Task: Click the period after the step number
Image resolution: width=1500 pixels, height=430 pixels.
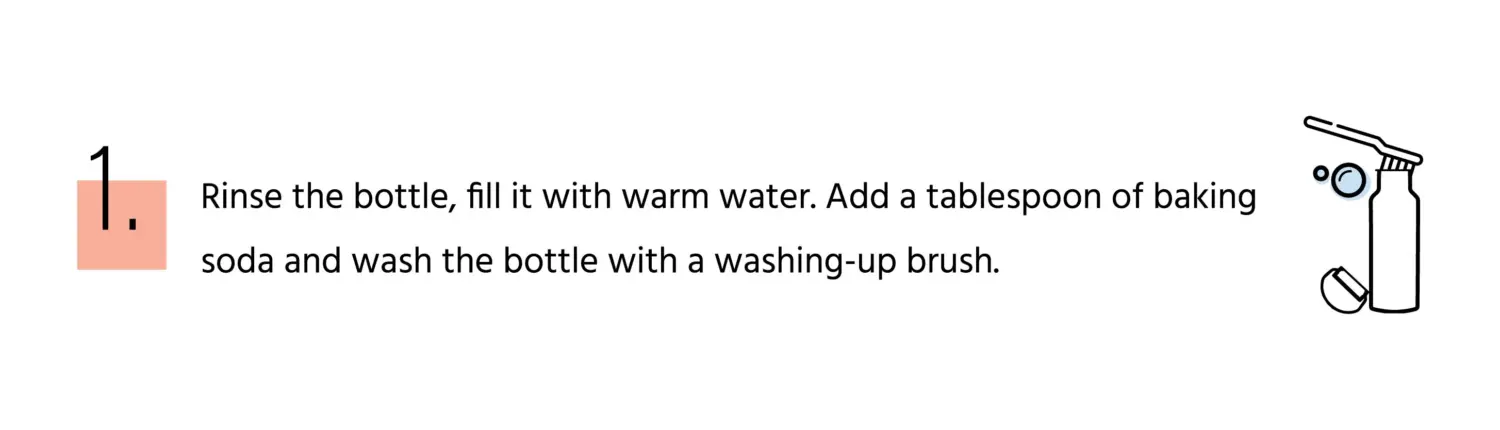Action: (x=133, y=228)
